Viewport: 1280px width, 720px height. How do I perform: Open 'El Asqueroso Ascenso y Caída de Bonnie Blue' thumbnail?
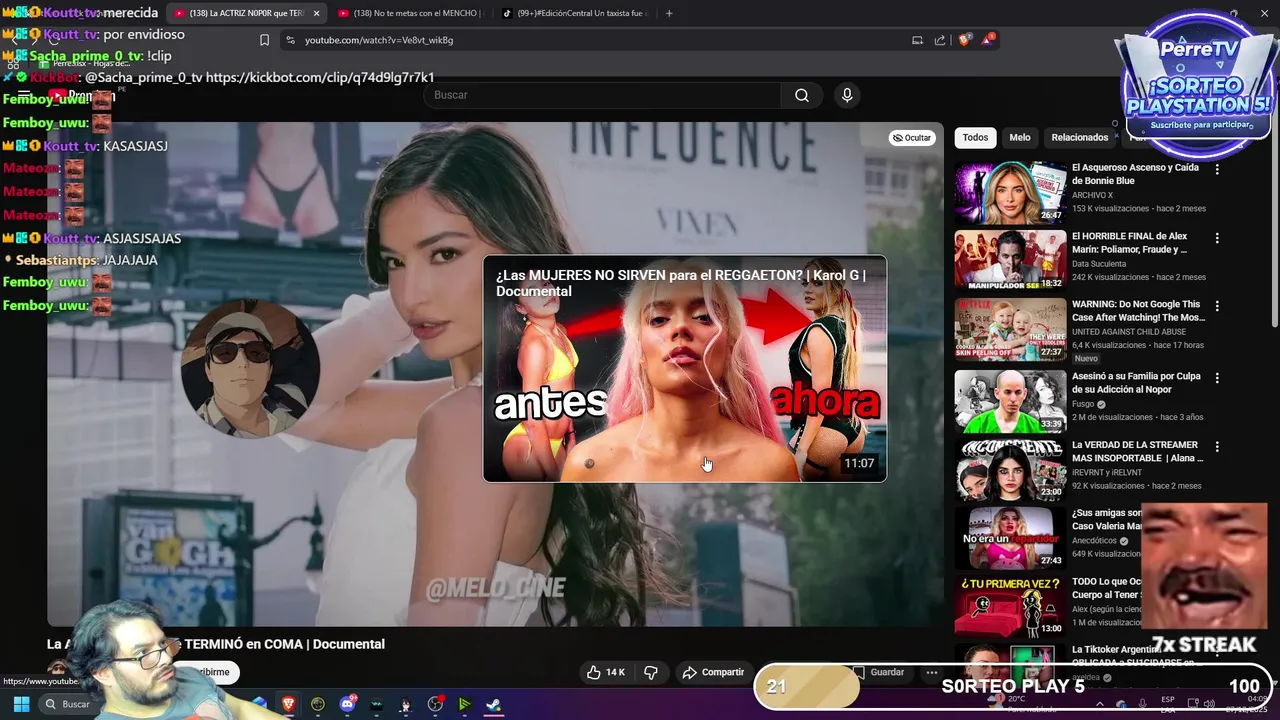click(1010, 193)
